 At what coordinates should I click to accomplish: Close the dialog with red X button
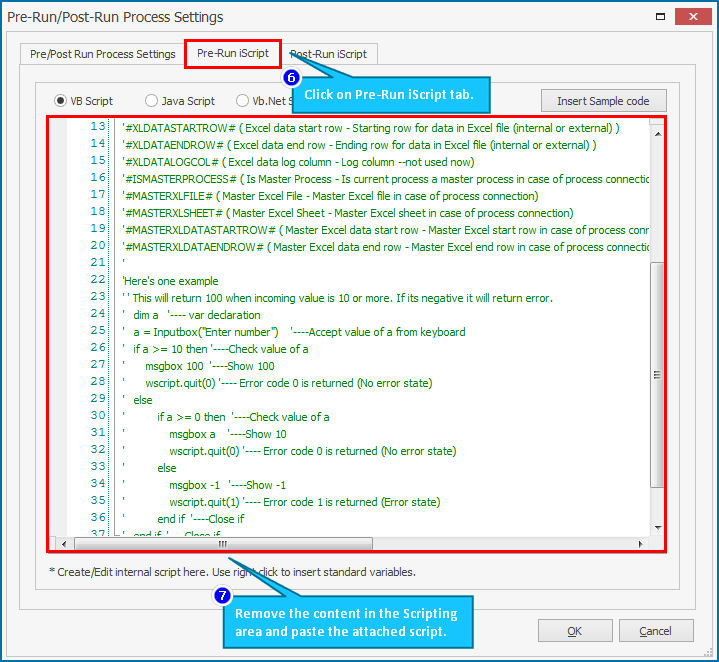click(x=694, y=17)
